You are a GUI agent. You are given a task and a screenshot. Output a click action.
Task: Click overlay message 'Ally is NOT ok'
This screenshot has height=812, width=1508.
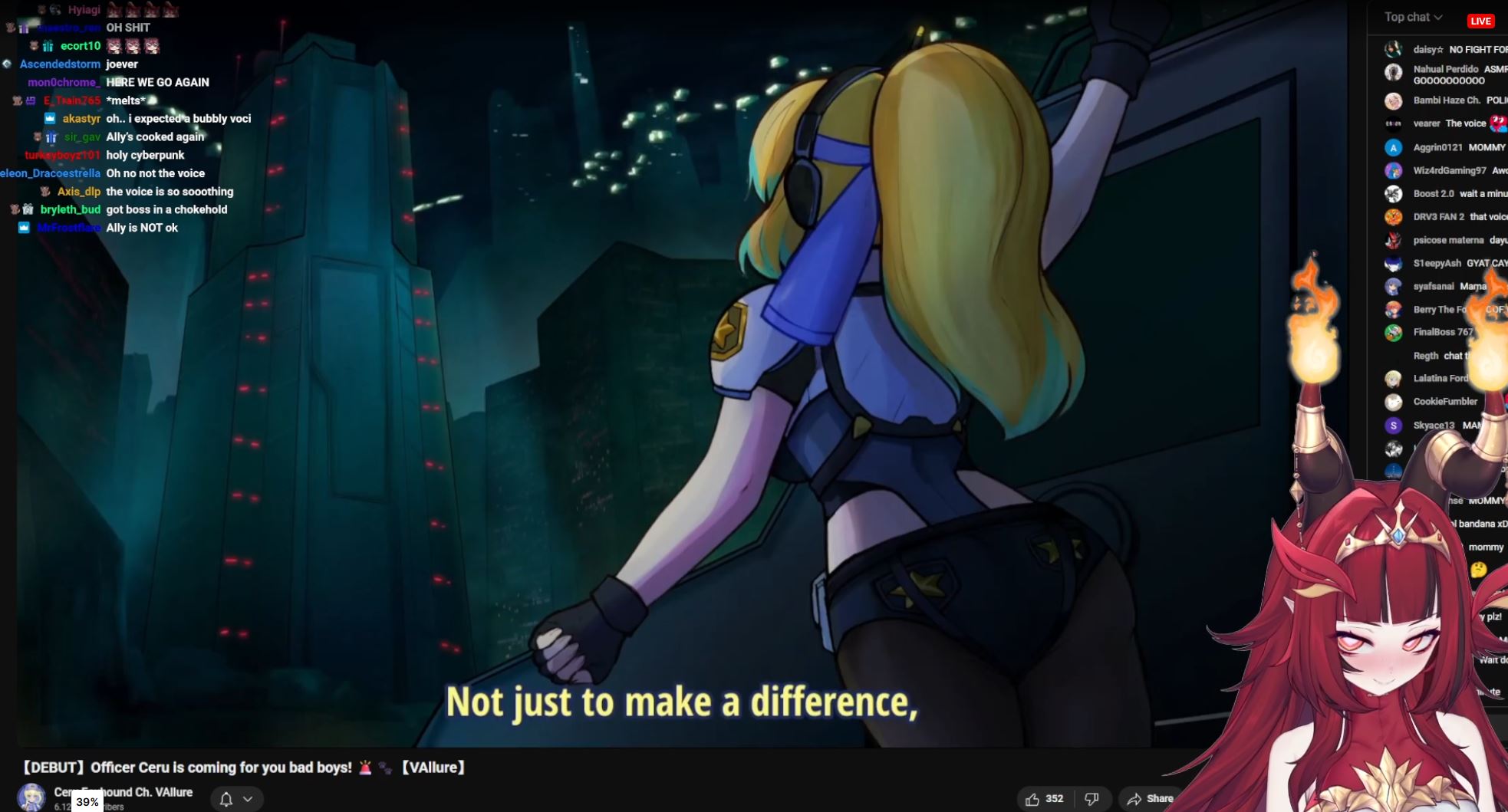[x=142, y=228]
